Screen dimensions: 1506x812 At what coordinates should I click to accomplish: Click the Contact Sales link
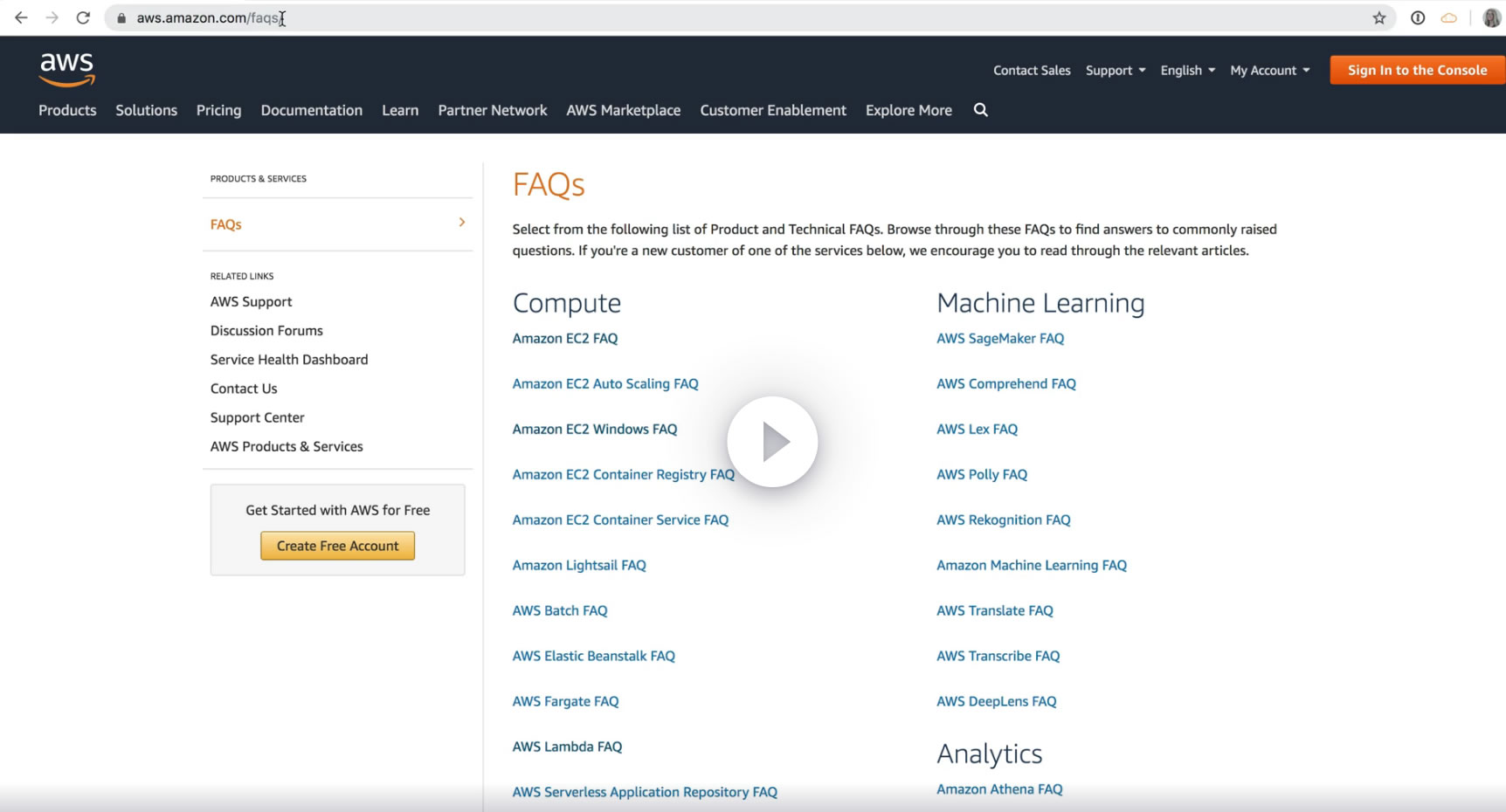tap(1032, 71)
